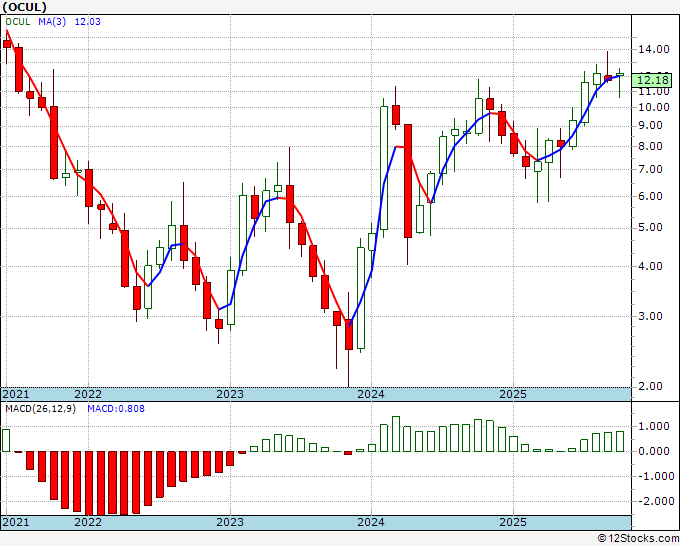Click the 1.000 MACD axis label
Viewport: 680px width, 546px height.
(654, 427)
